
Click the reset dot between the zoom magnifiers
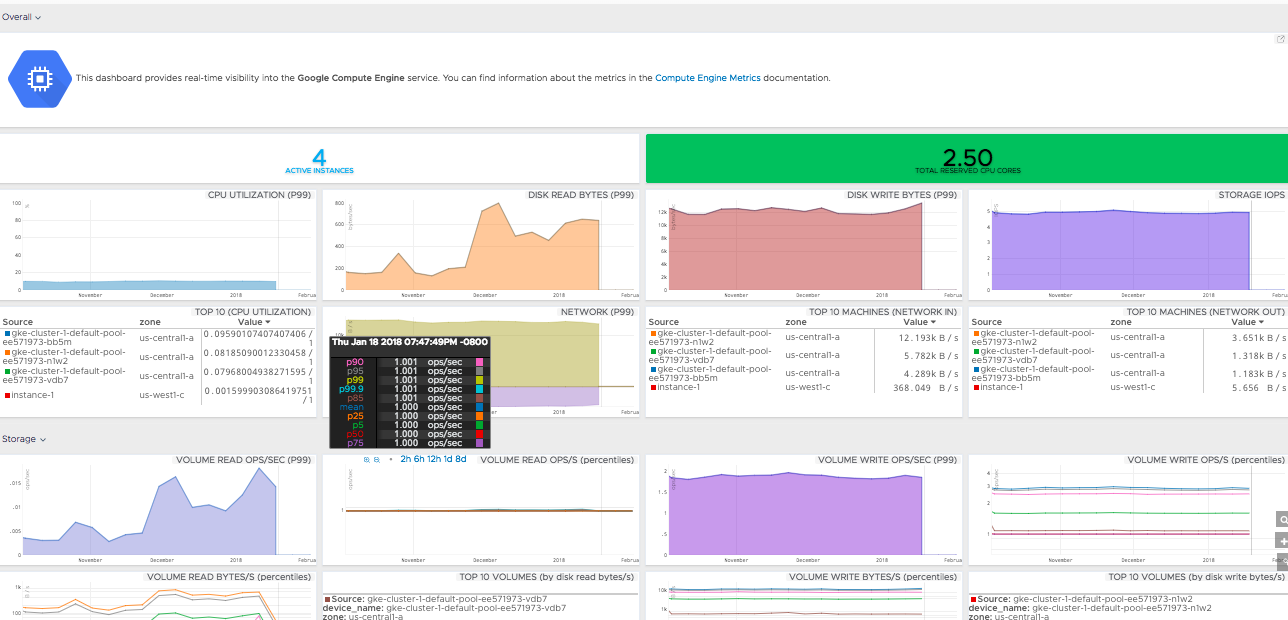(x=391, y=458)
